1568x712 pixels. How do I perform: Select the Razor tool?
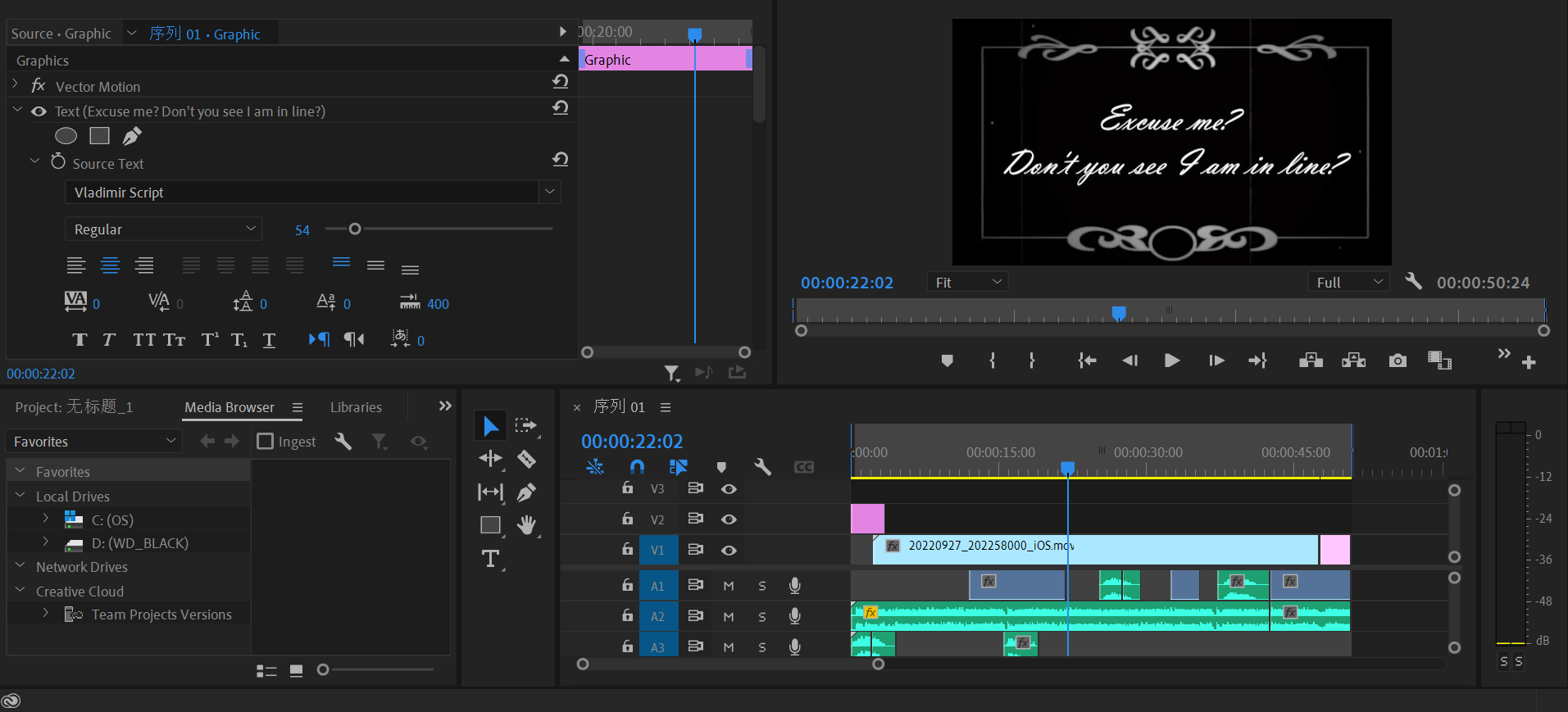(526, 459)
